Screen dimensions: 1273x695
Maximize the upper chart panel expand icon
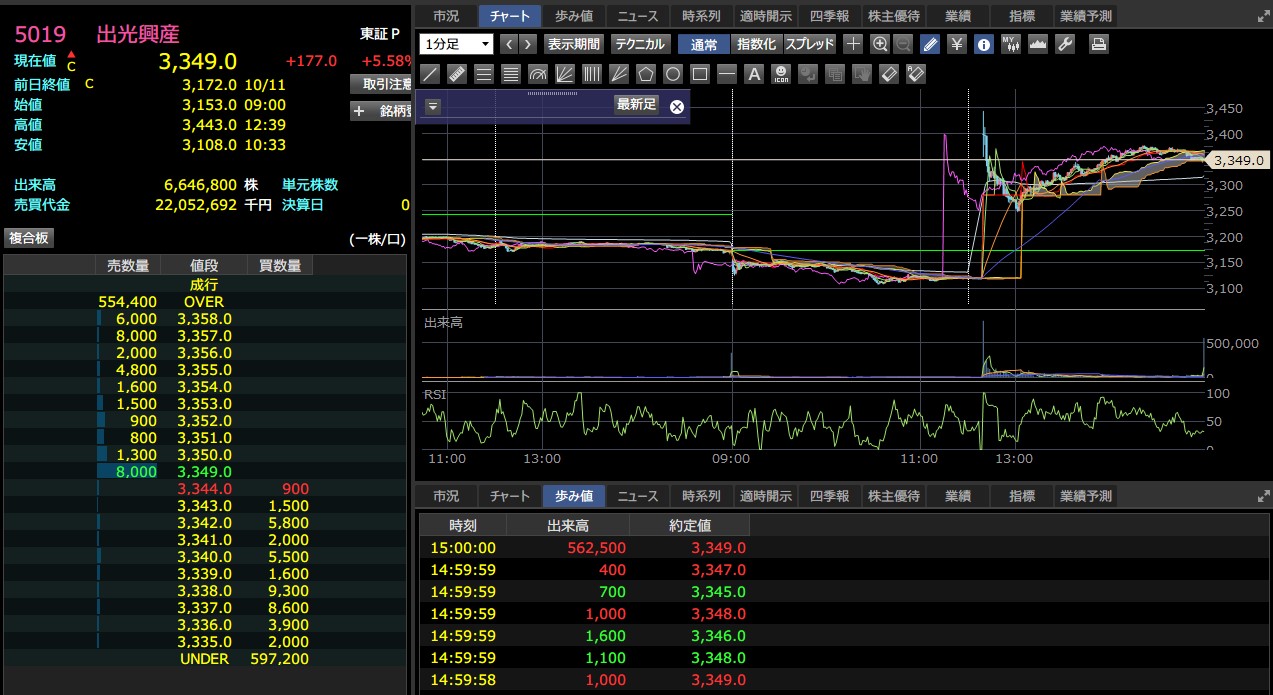pos(1263,17)
